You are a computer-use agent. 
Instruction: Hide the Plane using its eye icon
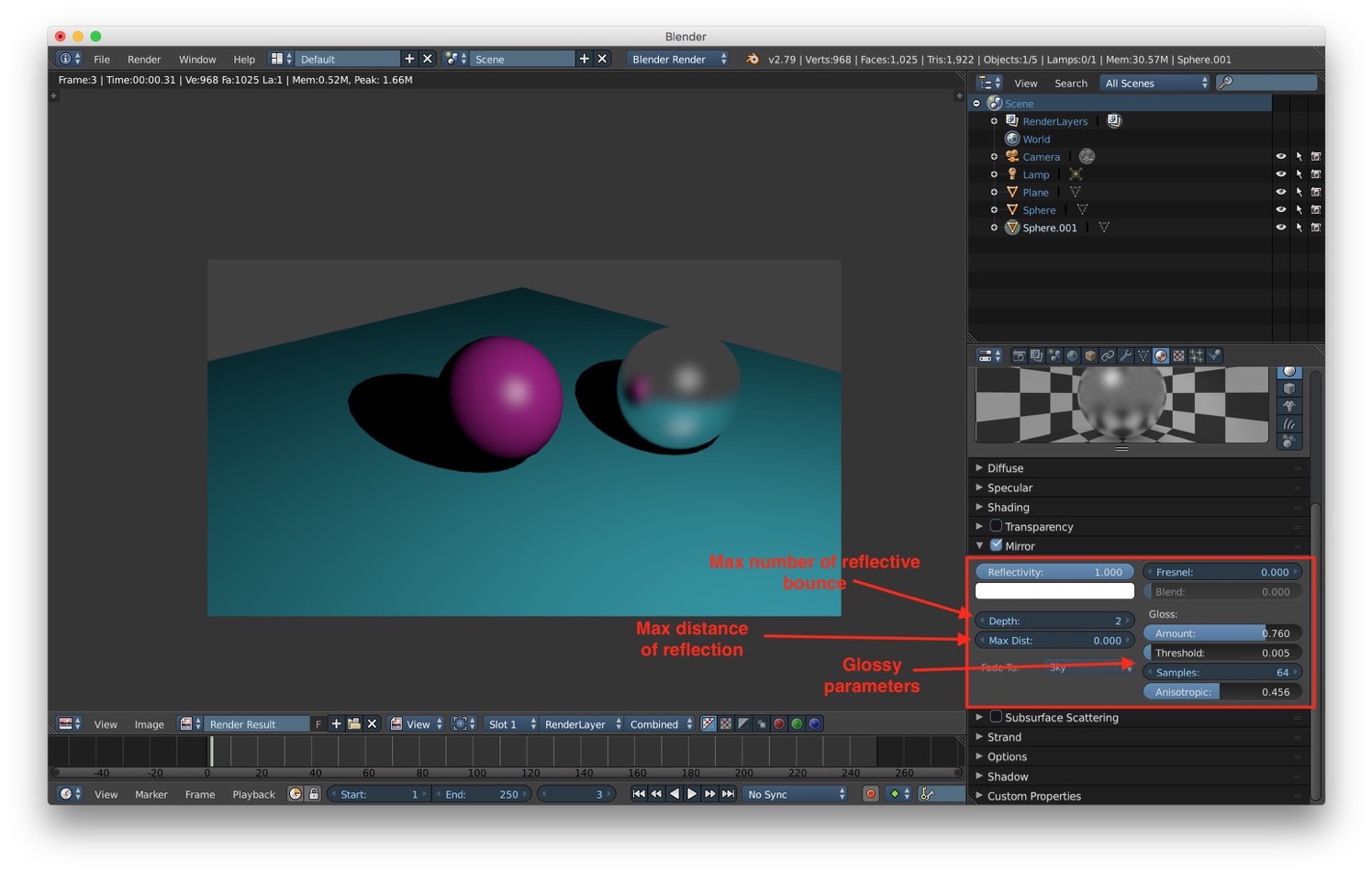click(x=1280, y=192)
